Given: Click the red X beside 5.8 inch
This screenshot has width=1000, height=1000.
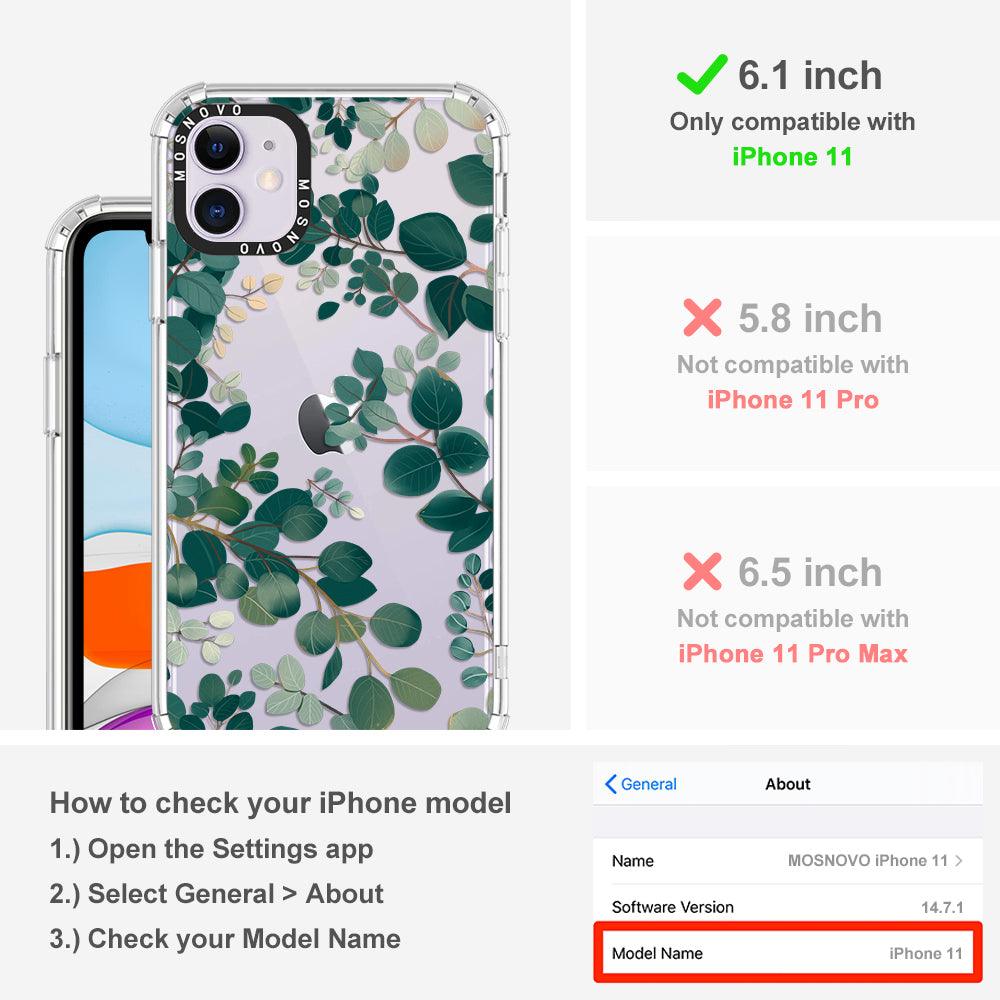Looking at the screenshot, I should (x=702, y=317).
